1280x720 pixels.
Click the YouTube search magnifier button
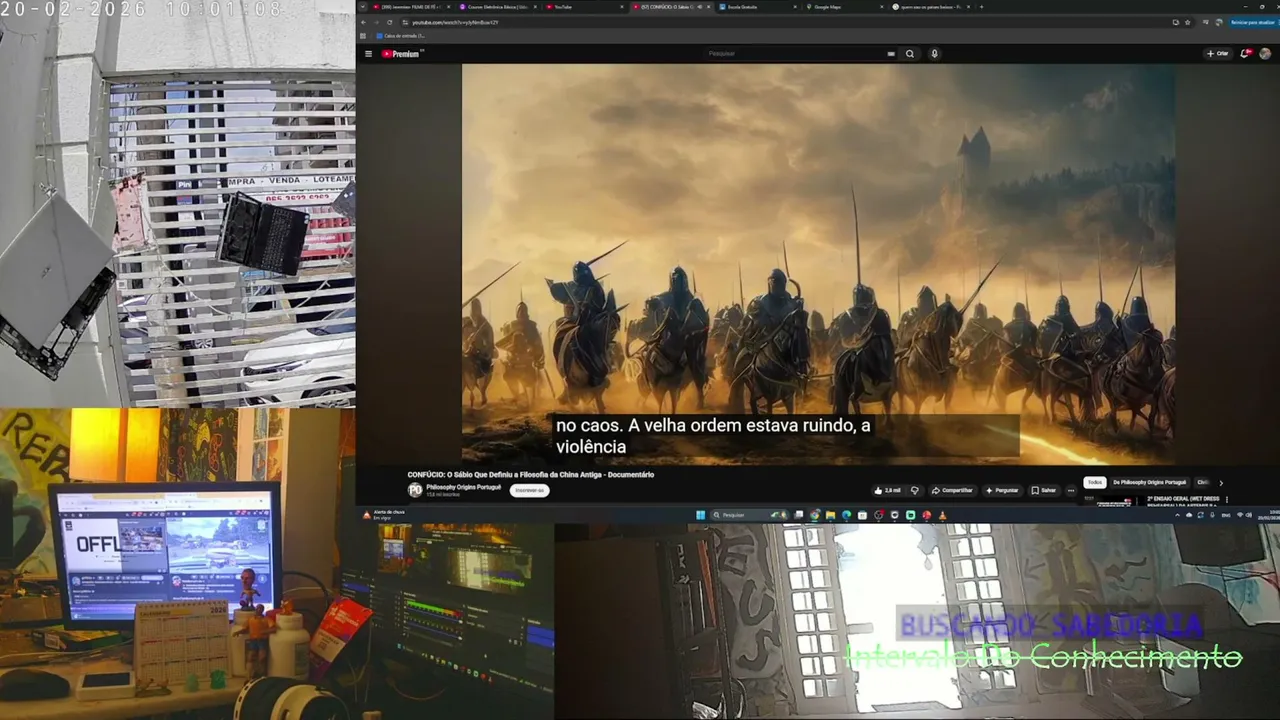[910, 54]
